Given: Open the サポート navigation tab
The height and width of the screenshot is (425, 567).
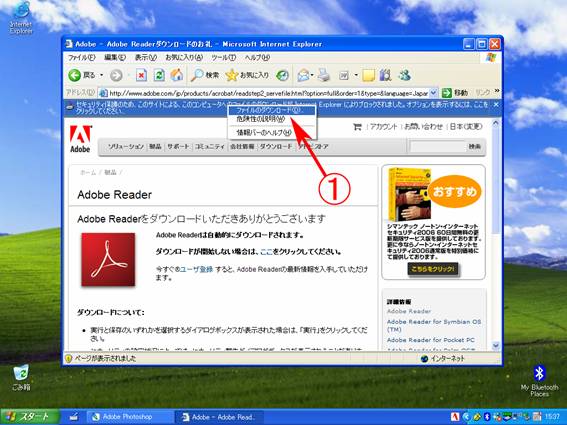Looking at the screenshot, I should pos(178,146).
